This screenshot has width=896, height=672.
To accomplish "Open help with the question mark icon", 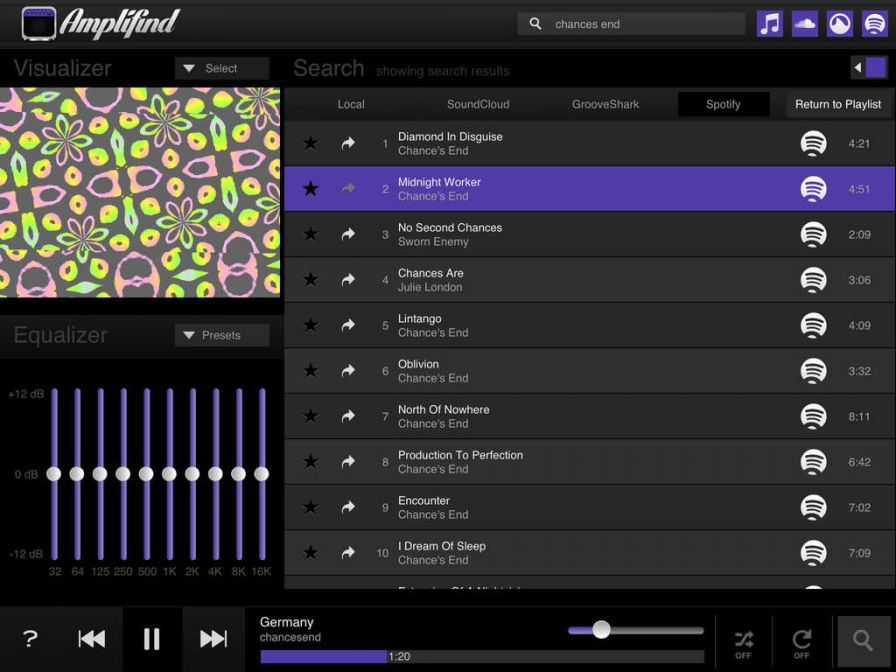I will point(30,639).
